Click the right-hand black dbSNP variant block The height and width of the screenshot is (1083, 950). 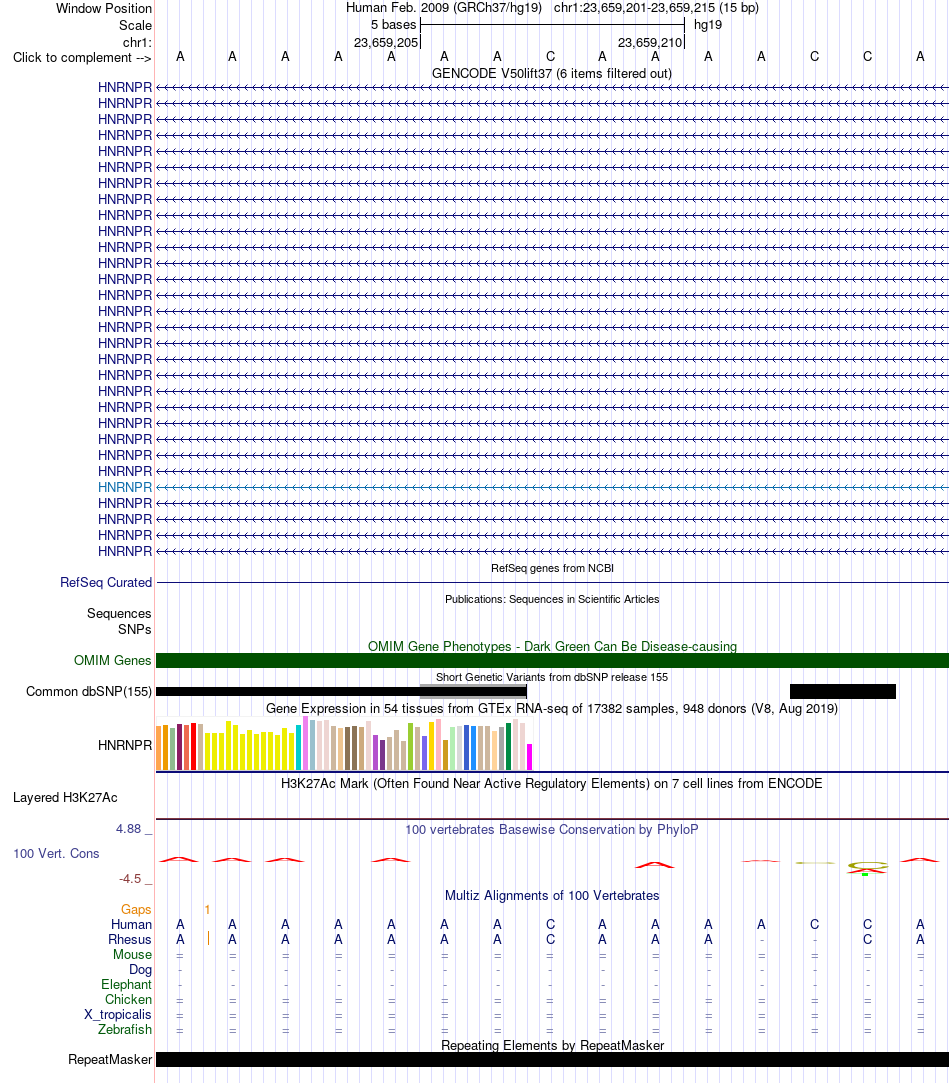coord(842,691)
